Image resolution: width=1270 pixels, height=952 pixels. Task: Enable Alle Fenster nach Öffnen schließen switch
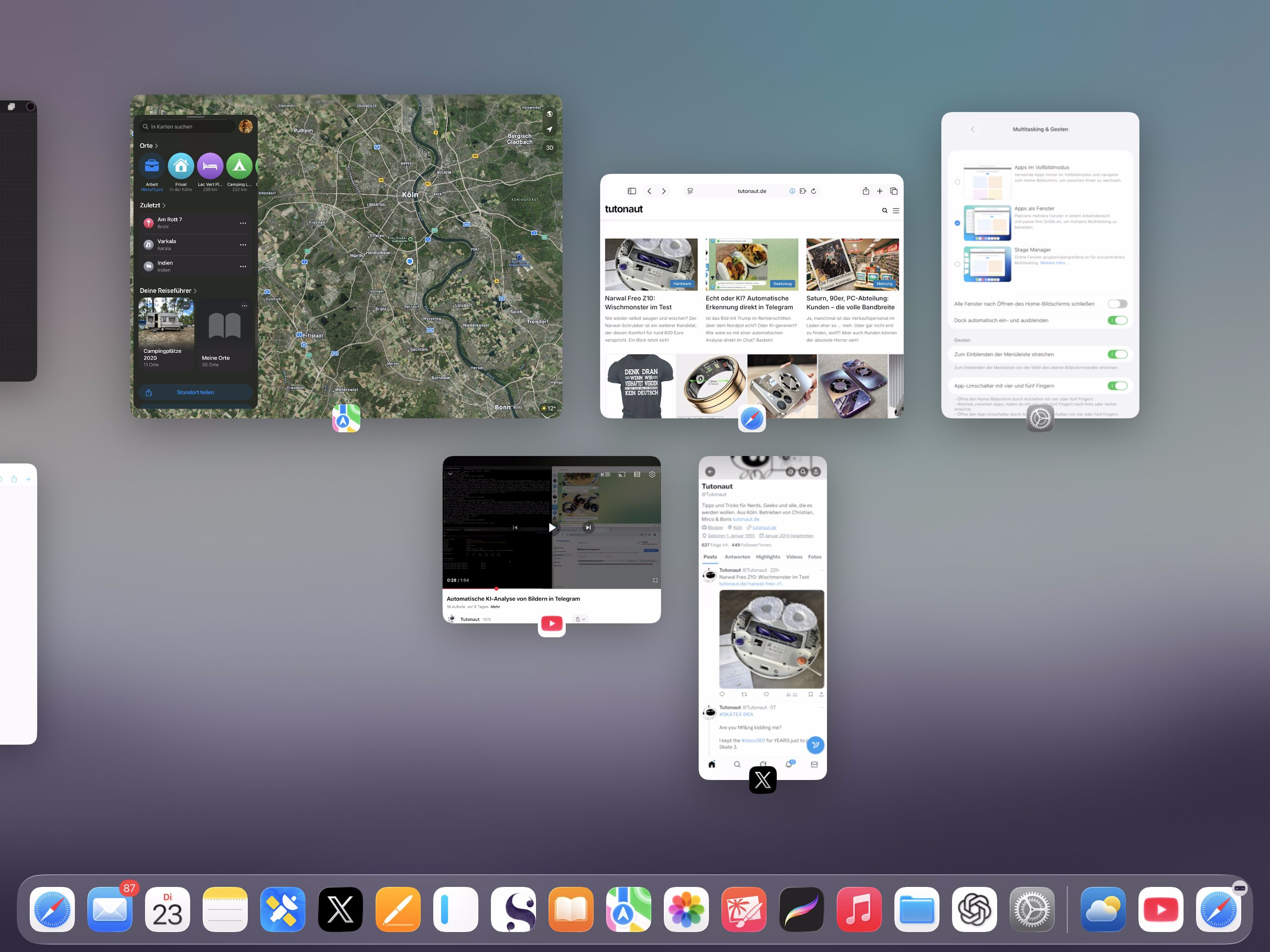pyautogui.click(x=1117, y=304)
